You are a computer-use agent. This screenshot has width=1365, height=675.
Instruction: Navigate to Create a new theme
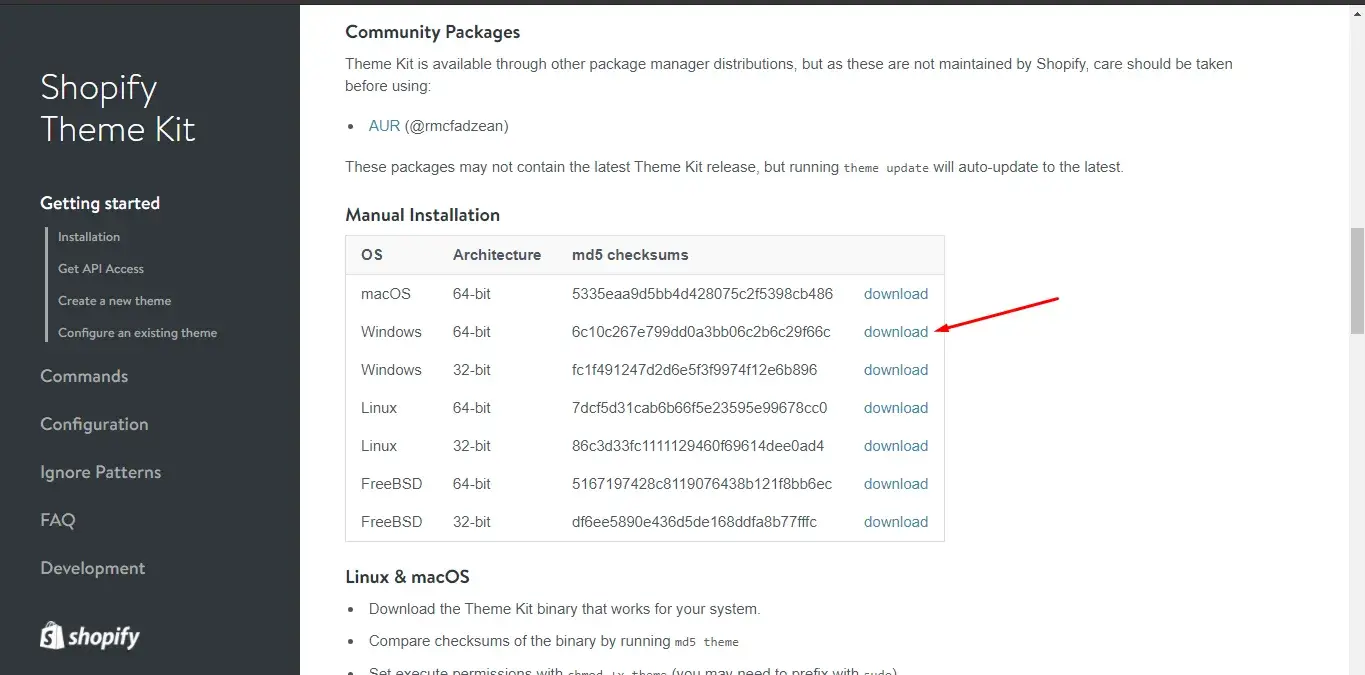coord(114,301)
